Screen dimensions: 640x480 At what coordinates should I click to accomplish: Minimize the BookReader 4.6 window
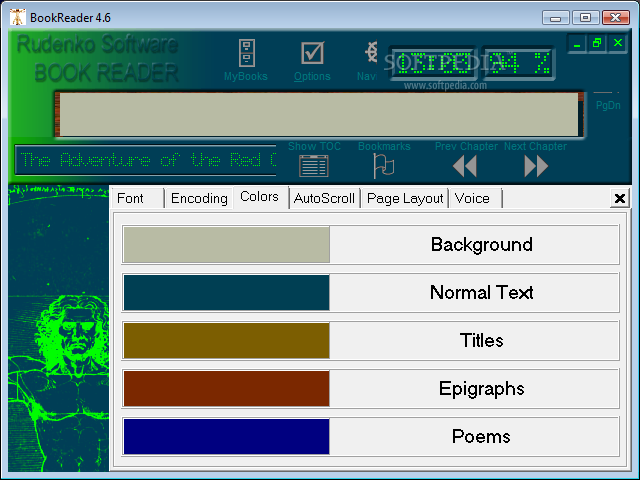pos(555,18)
